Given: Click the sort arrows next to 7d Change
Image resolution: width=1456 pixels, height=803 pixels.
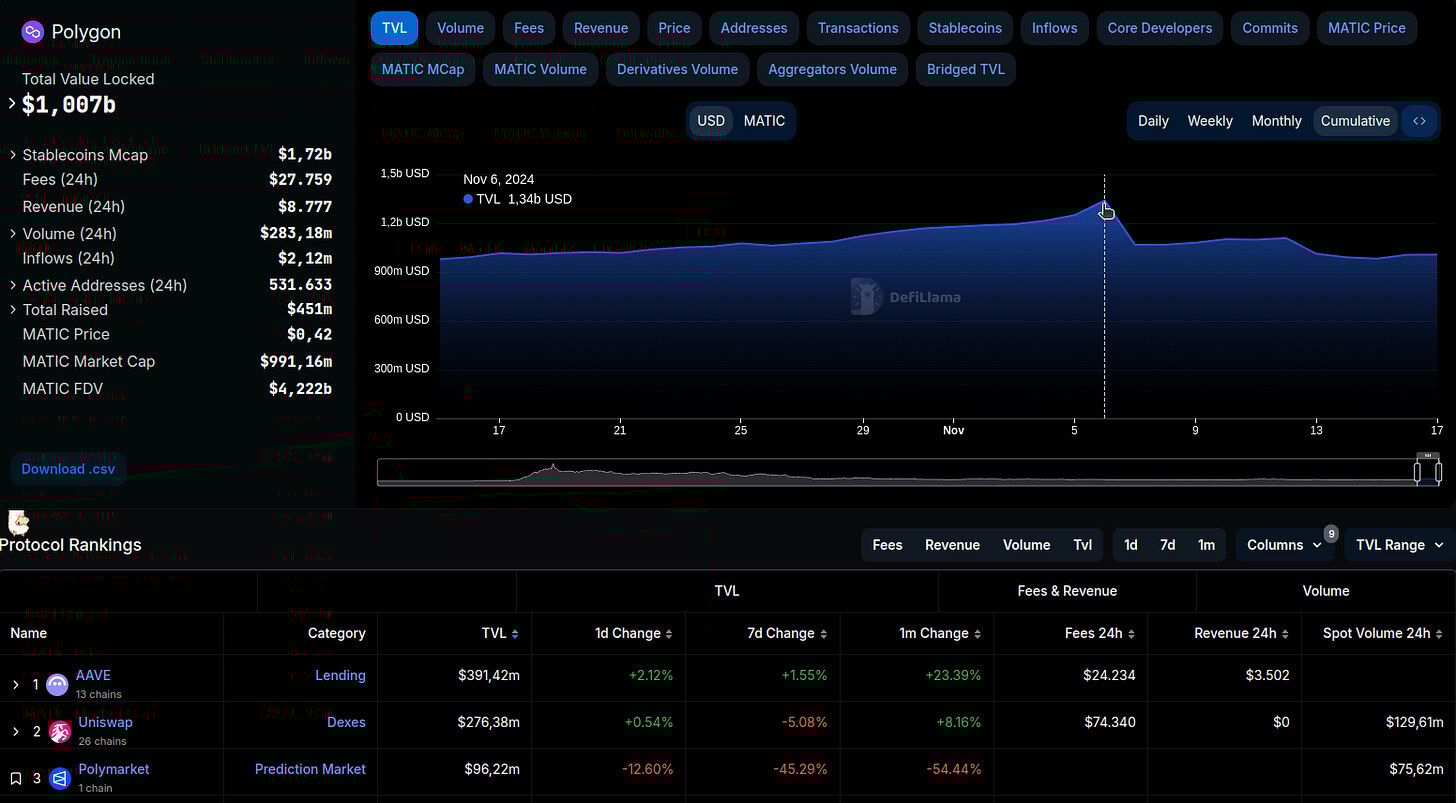Looking at the screenshot, I should point(823,634).
